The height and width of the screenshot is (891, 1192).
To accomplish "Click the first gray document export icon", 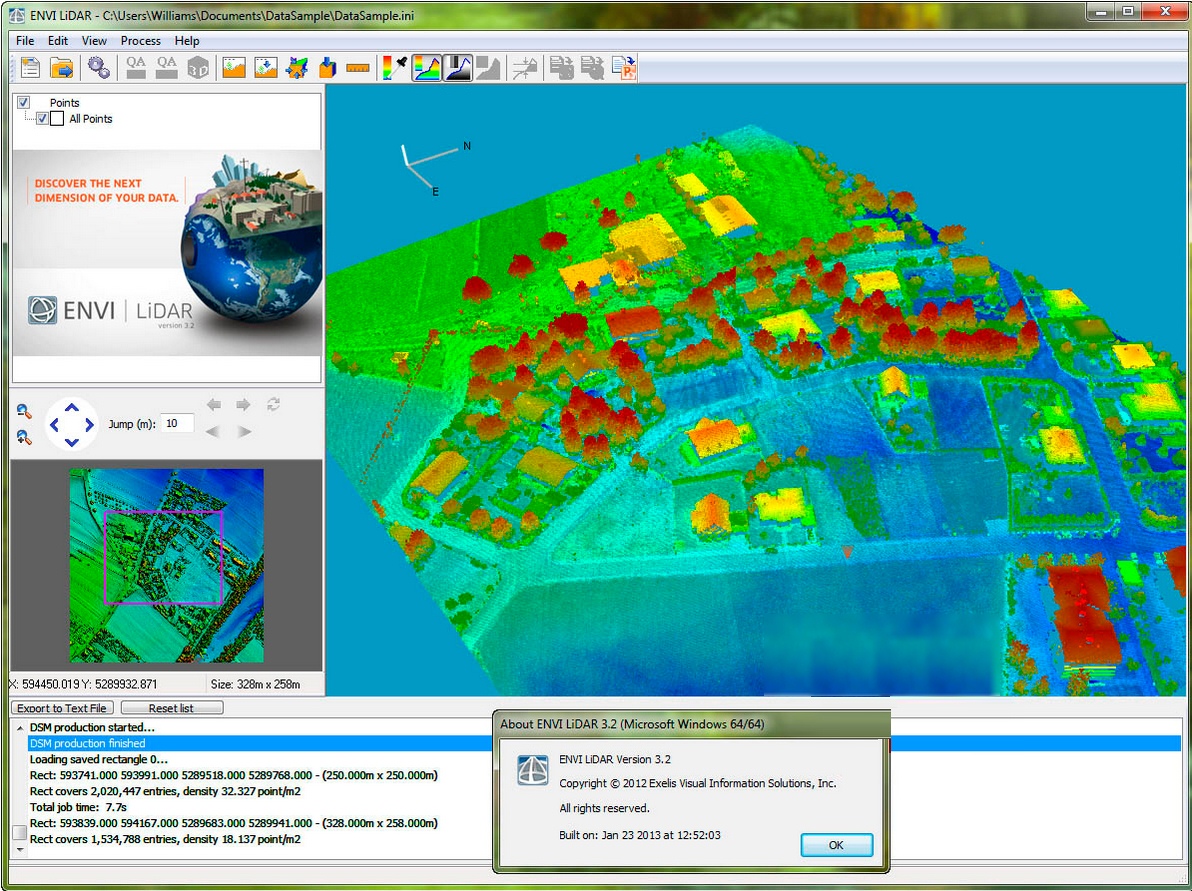I will tap(562, 68).
